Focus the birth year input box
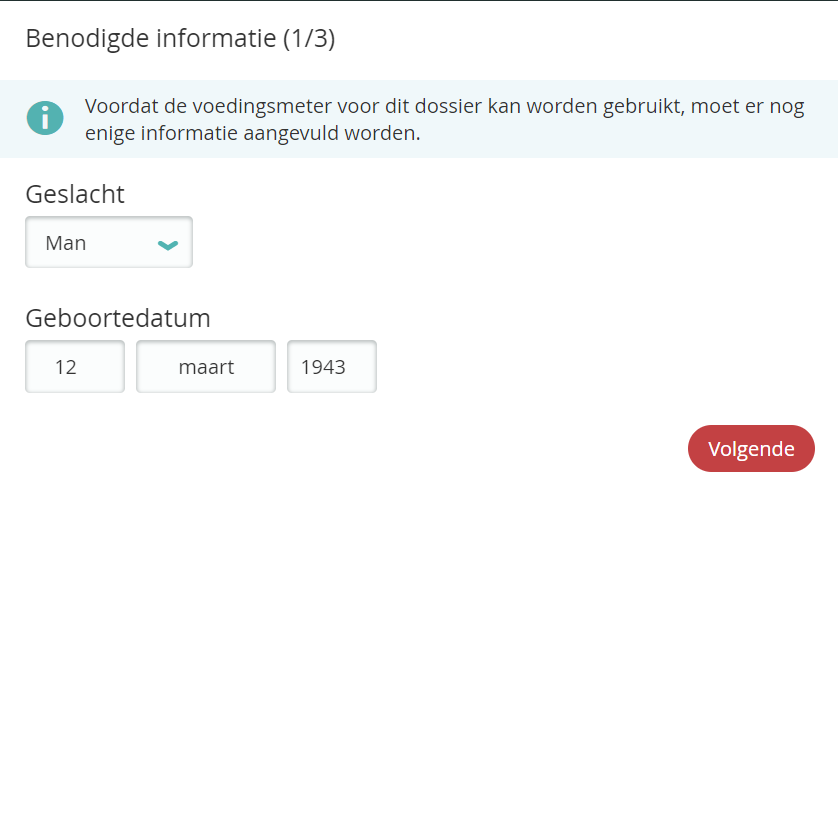 (x=332, y=367)
